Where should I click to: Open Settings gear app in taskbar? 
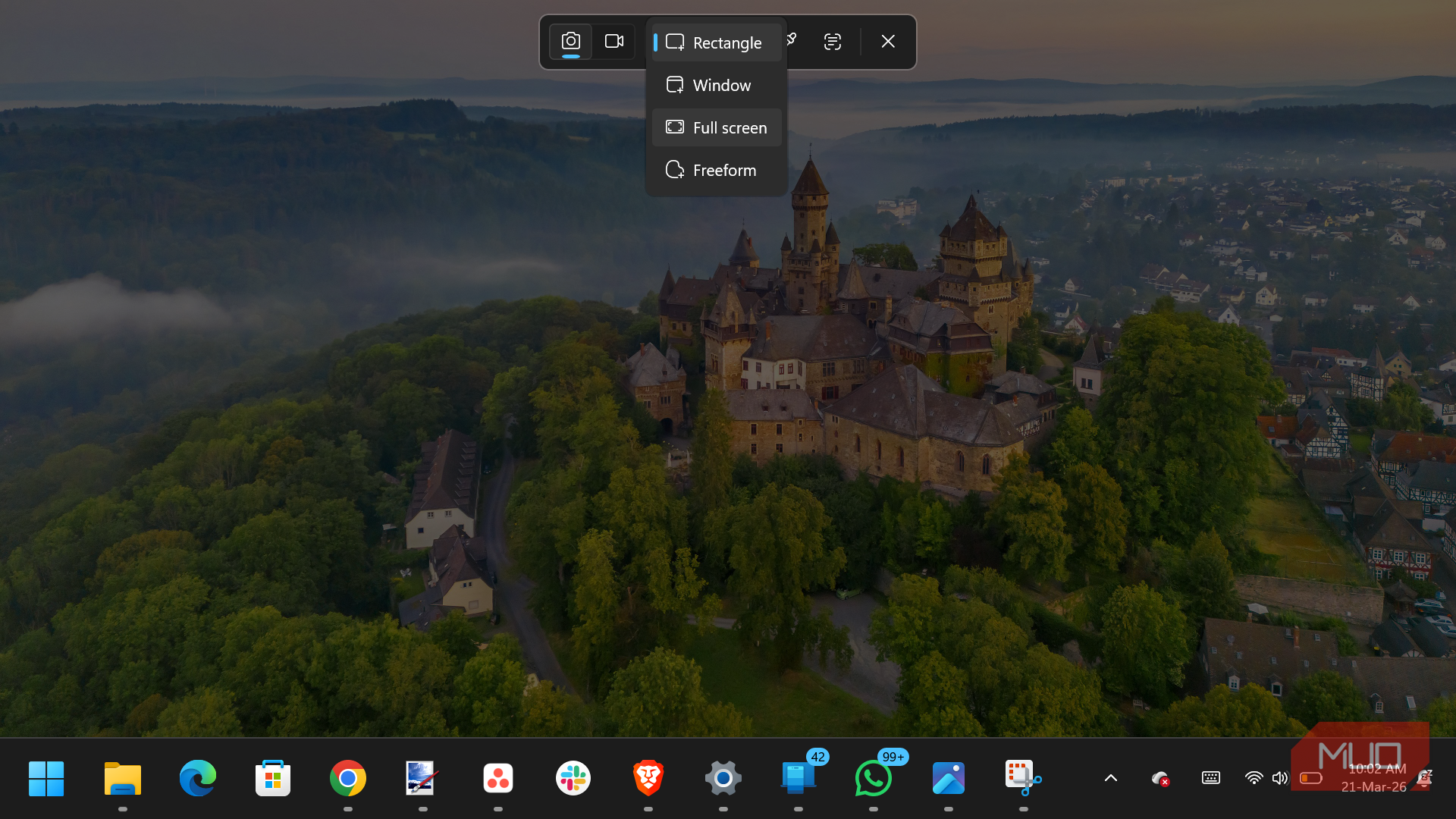(x=723, y=778)
